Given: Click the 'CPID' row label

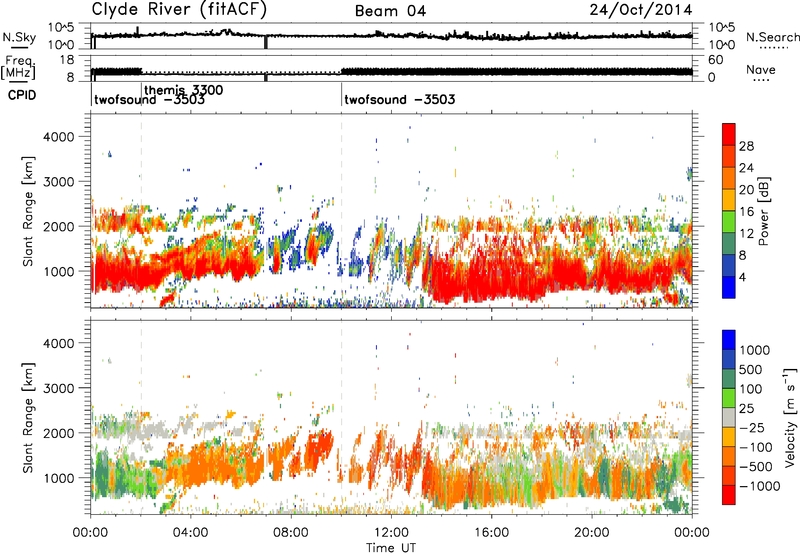Looking at the screenshot, I should pyautogui.click(x=22, y=95).
